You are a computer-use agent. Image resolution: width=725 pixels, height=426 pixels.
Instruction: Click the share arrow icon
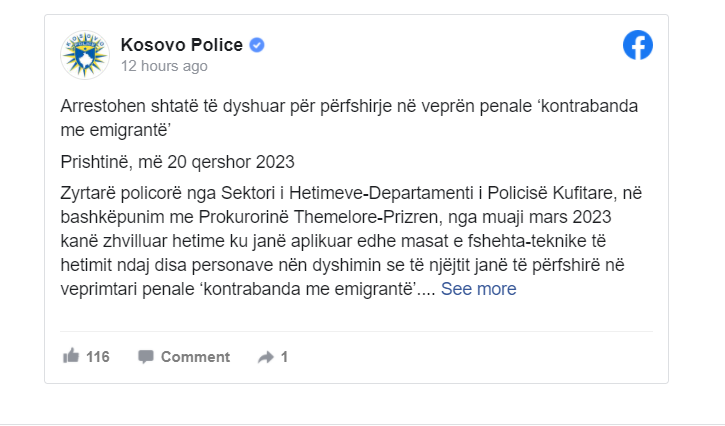[266, 357]
